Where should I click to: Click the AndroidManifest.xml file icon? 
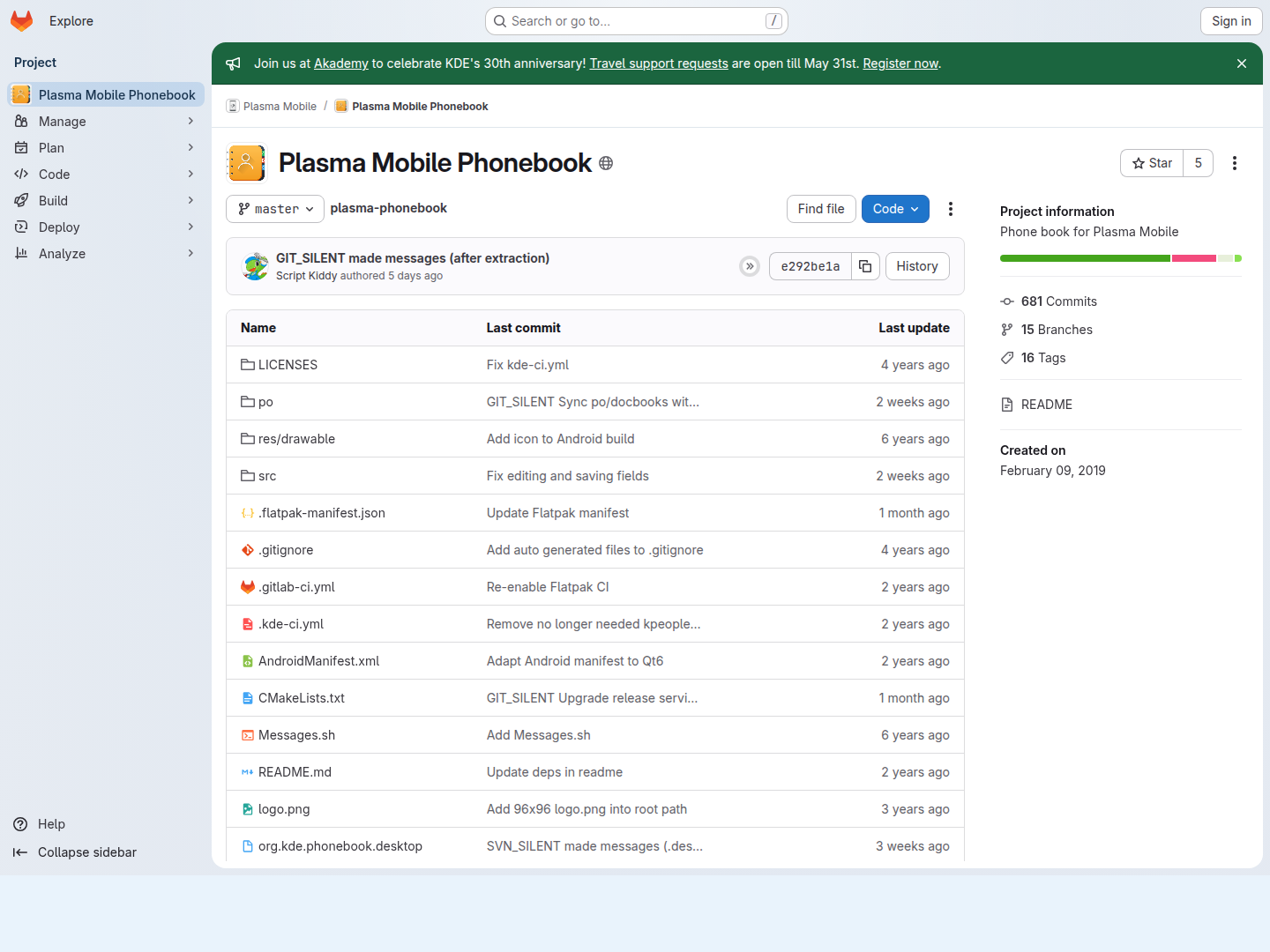248,661
